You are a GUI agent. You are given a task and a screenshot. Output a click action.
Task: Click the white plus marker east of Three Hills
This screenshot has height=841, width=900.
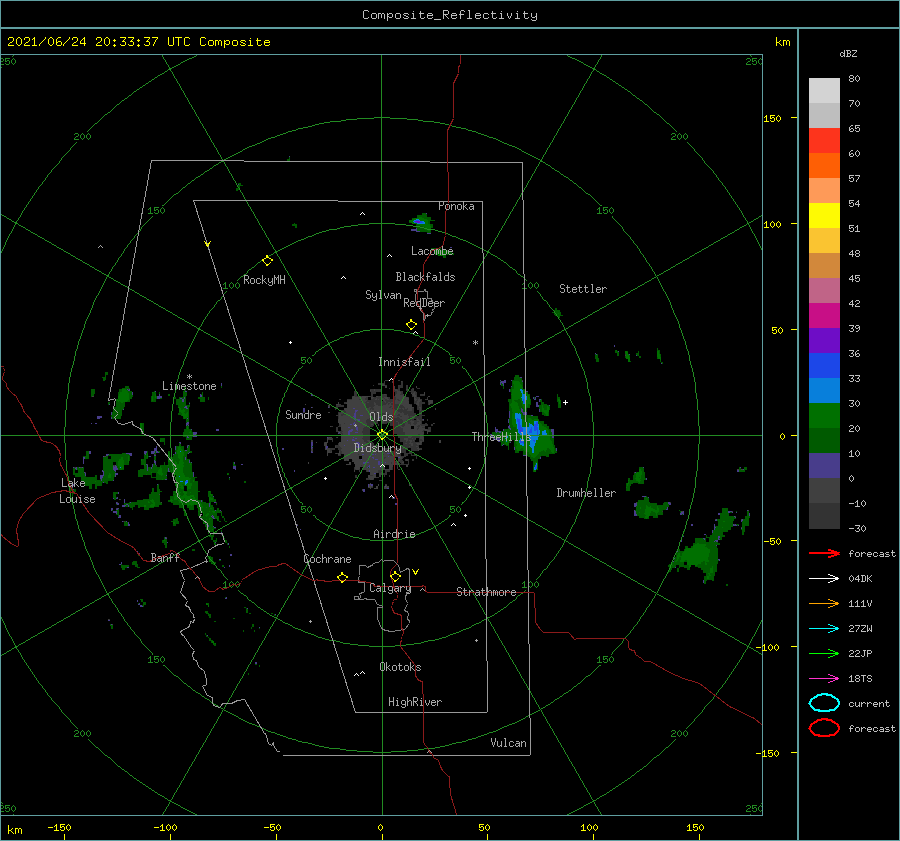[565, 402]
